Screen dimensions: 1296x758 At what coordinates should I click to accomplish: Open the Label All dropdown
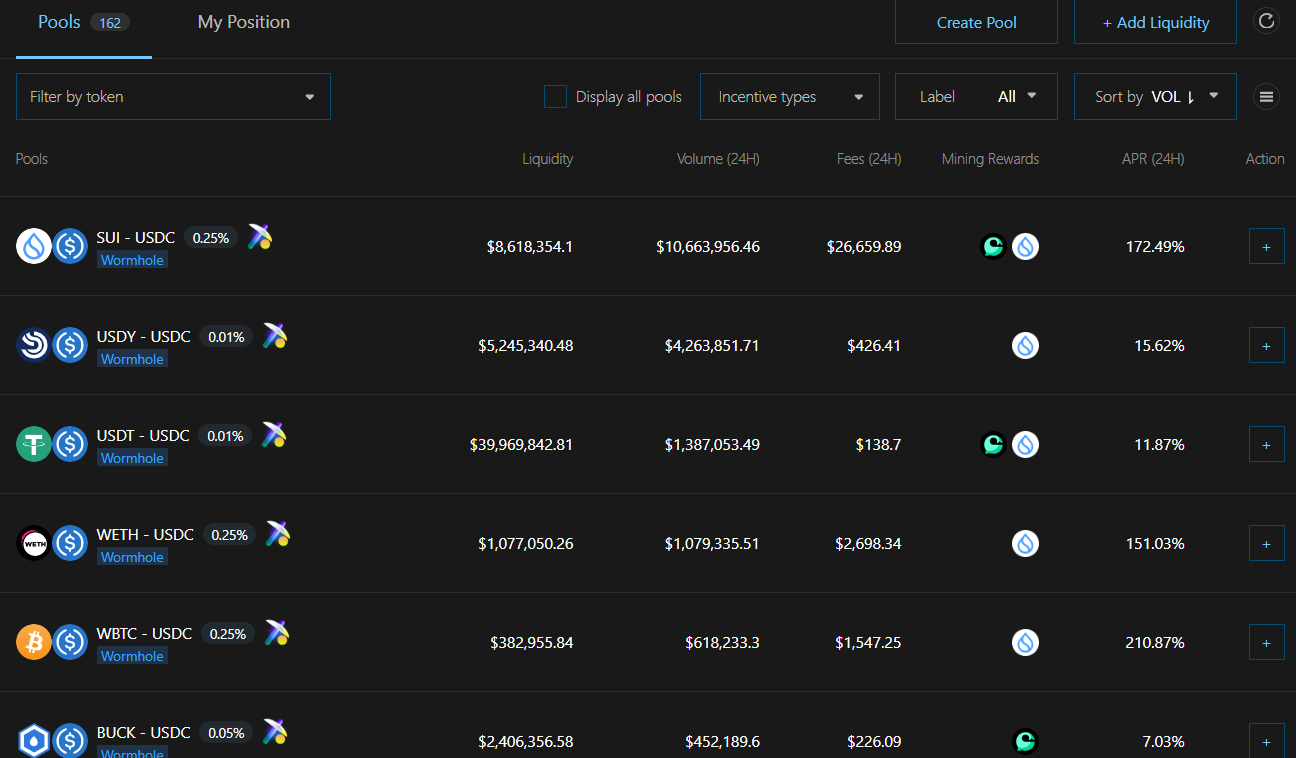[976, 97]
